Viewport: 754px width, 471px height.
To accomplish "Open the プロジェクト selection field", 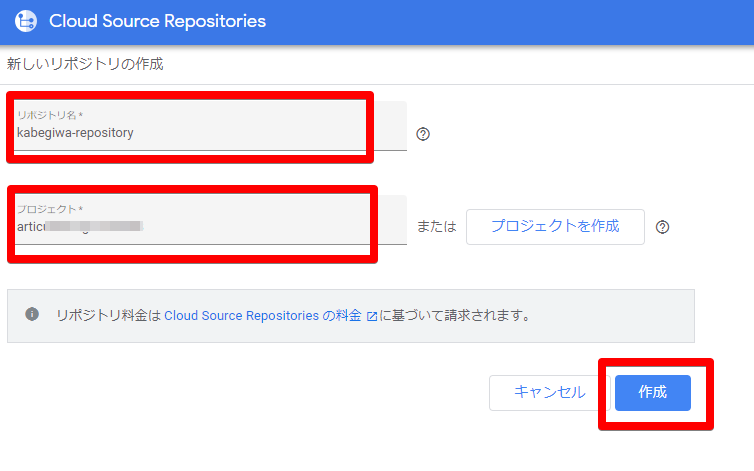I will (x=210, y=220).
